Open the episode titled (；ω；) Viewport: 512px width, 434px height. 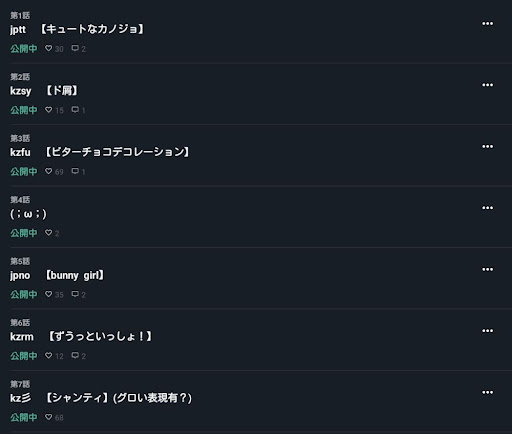[28, 214]
